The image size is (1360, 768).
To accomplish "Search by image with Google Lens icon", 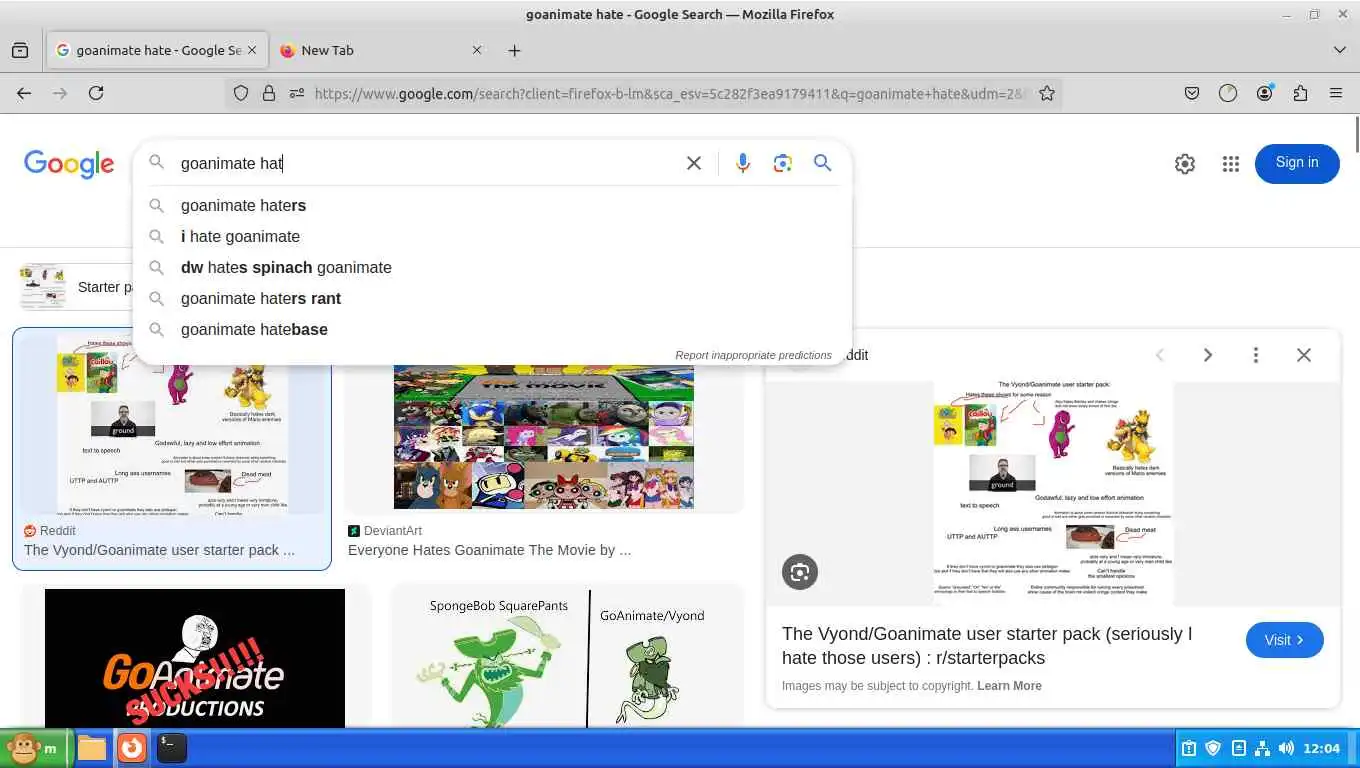I will coord(782,163).
